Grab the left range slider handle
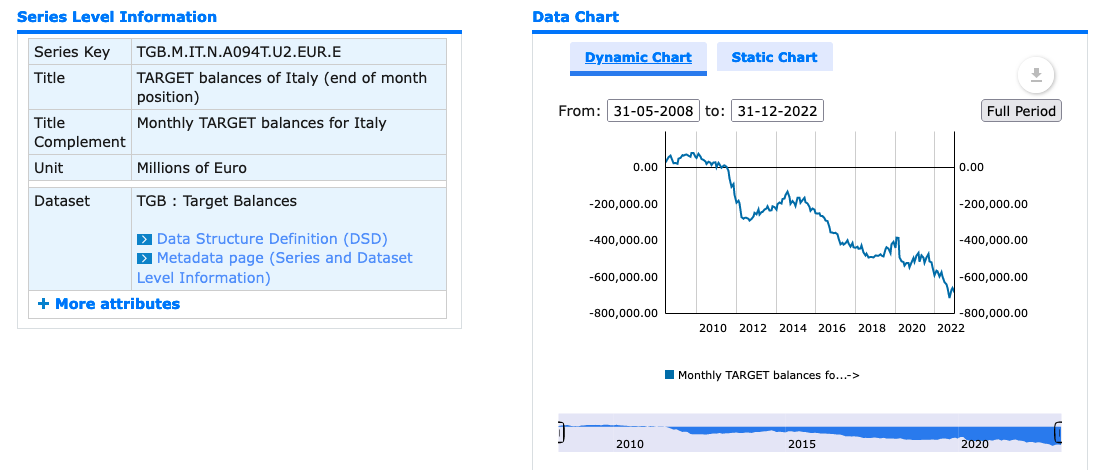 (x=561, y=433)
